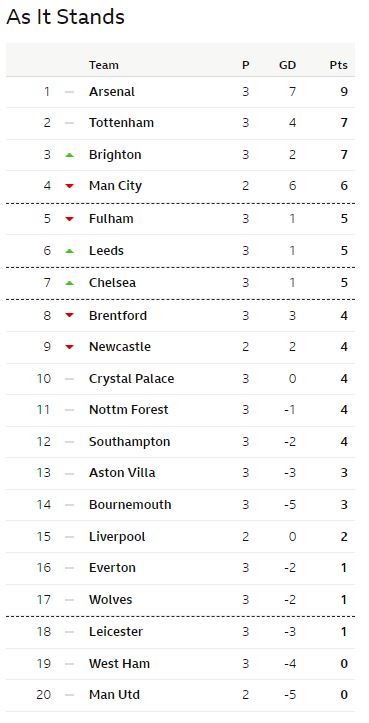Select the Crystal Palace team name
Screen dimensions: 369x723
[x=131, y=379]
